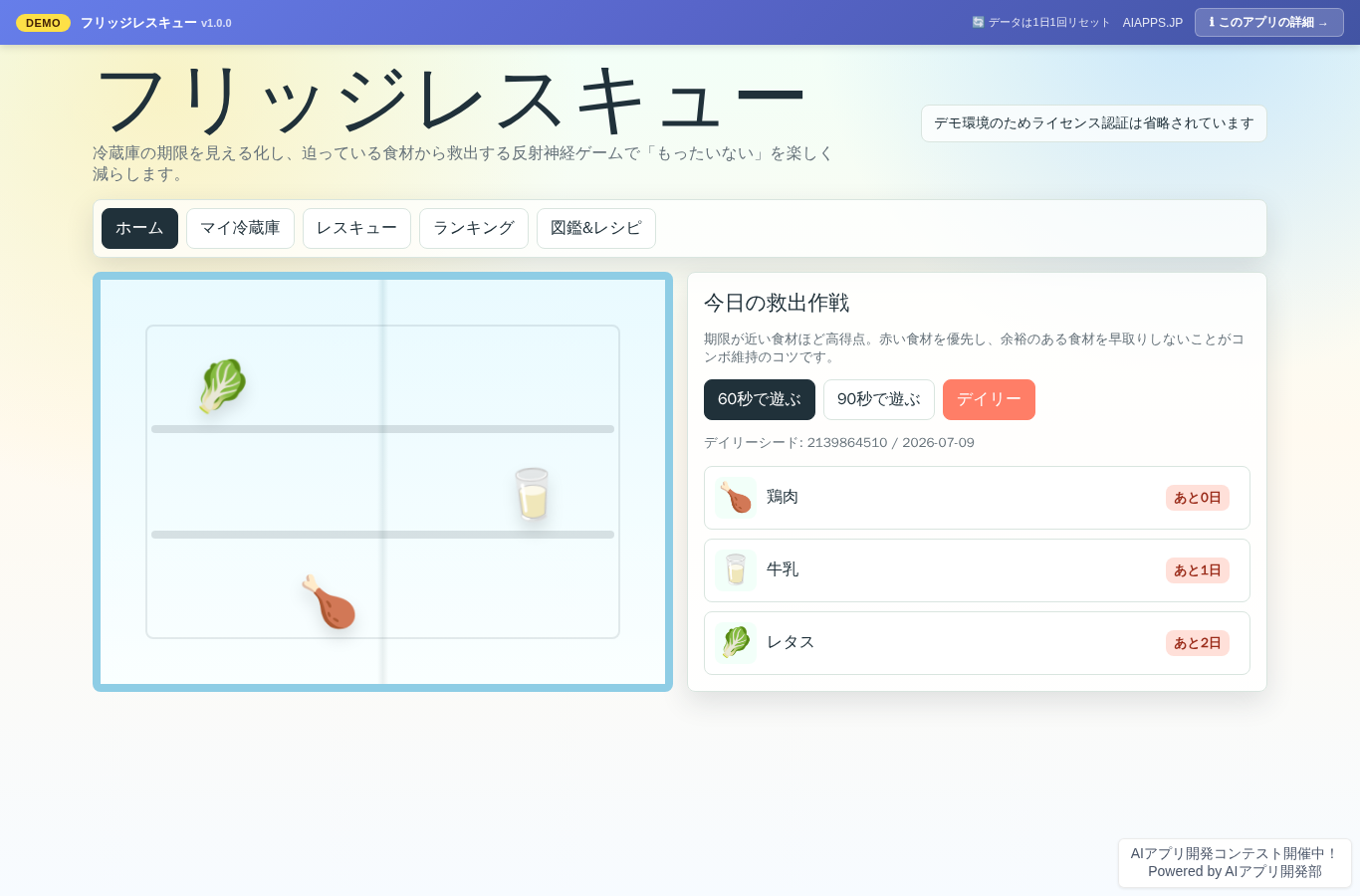Image resolution: width=1360 pixels, height=896 pixels.
Task: Start the 90秒で遊ぶ game
Action: click(x=879, y=399)
